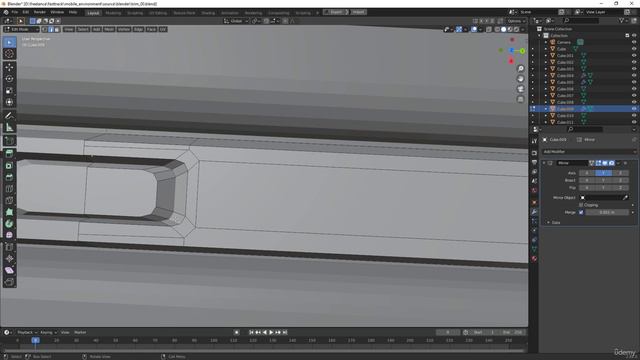
Task: Hide Cube.001 with its eye icon
Action: 634,56
